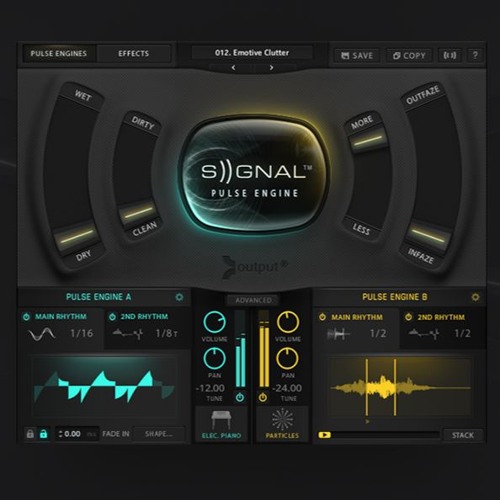Toggle Pulse Engine B Main Rhythm power

pyautogui.click(x=322, y=317)
